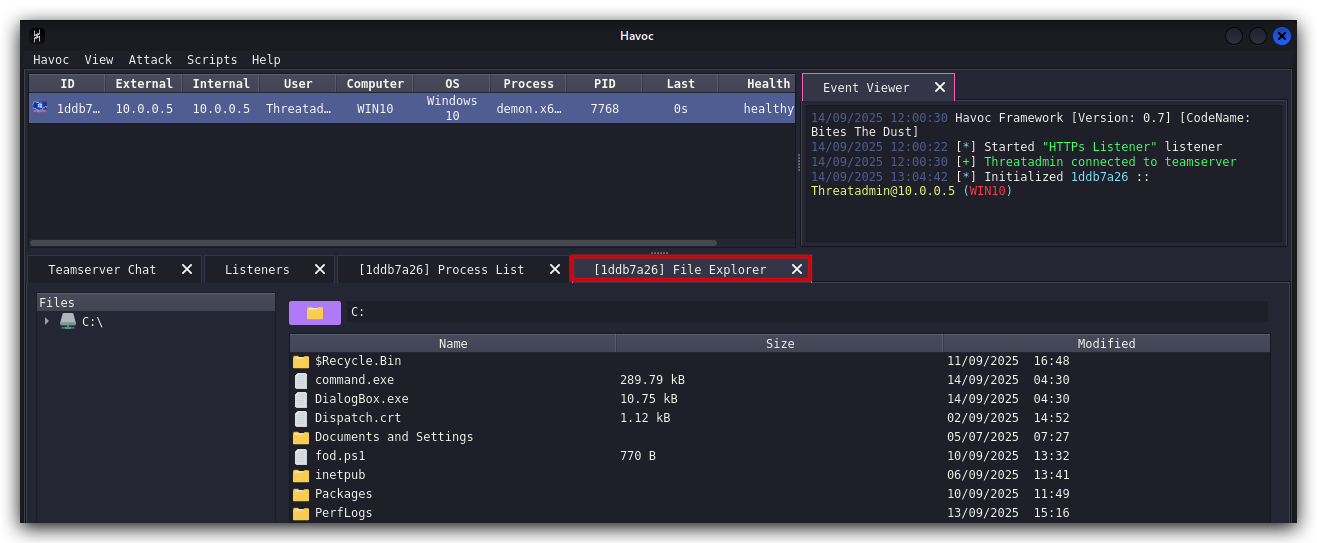Click the inetpub folder icon
Image resolution: width=1317 pixels, height=543 pixels.
[x=301, y=475]
